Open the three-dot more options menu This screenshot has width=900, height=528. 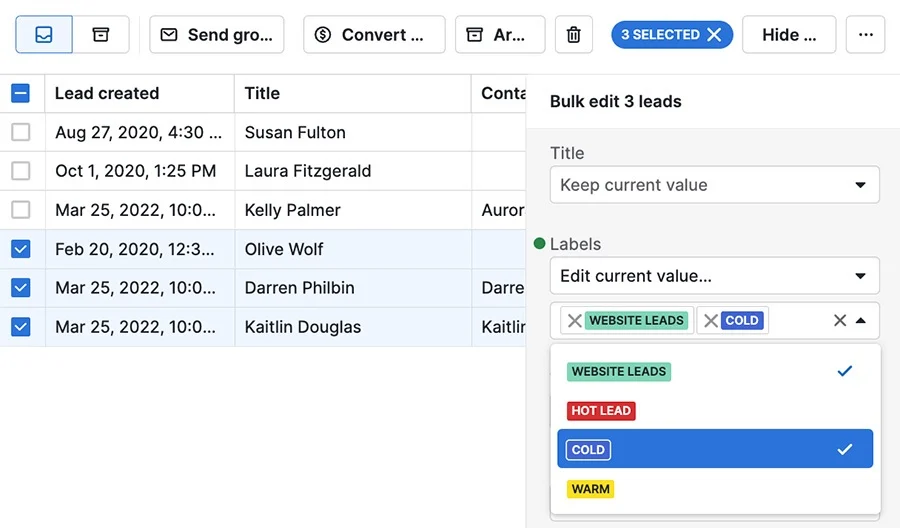pyautogui.click(x=866, y=34)
